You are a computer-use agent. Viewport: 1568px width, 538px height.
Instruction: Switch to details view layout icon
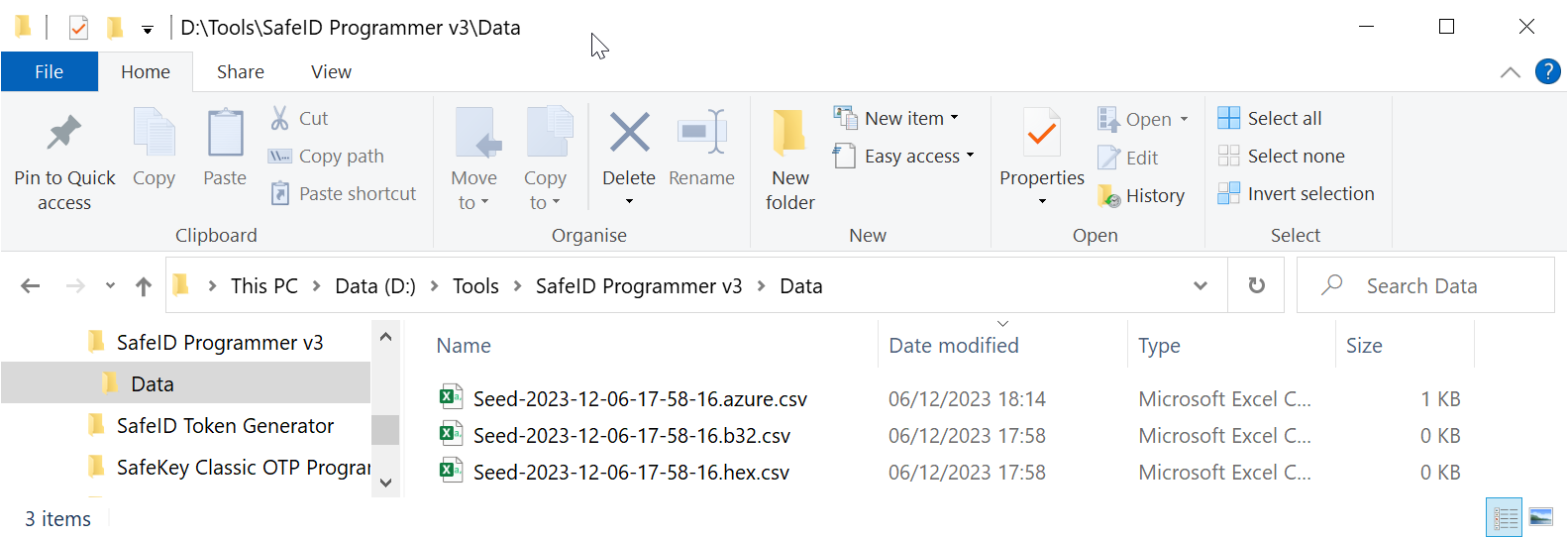pos(1505,517)
